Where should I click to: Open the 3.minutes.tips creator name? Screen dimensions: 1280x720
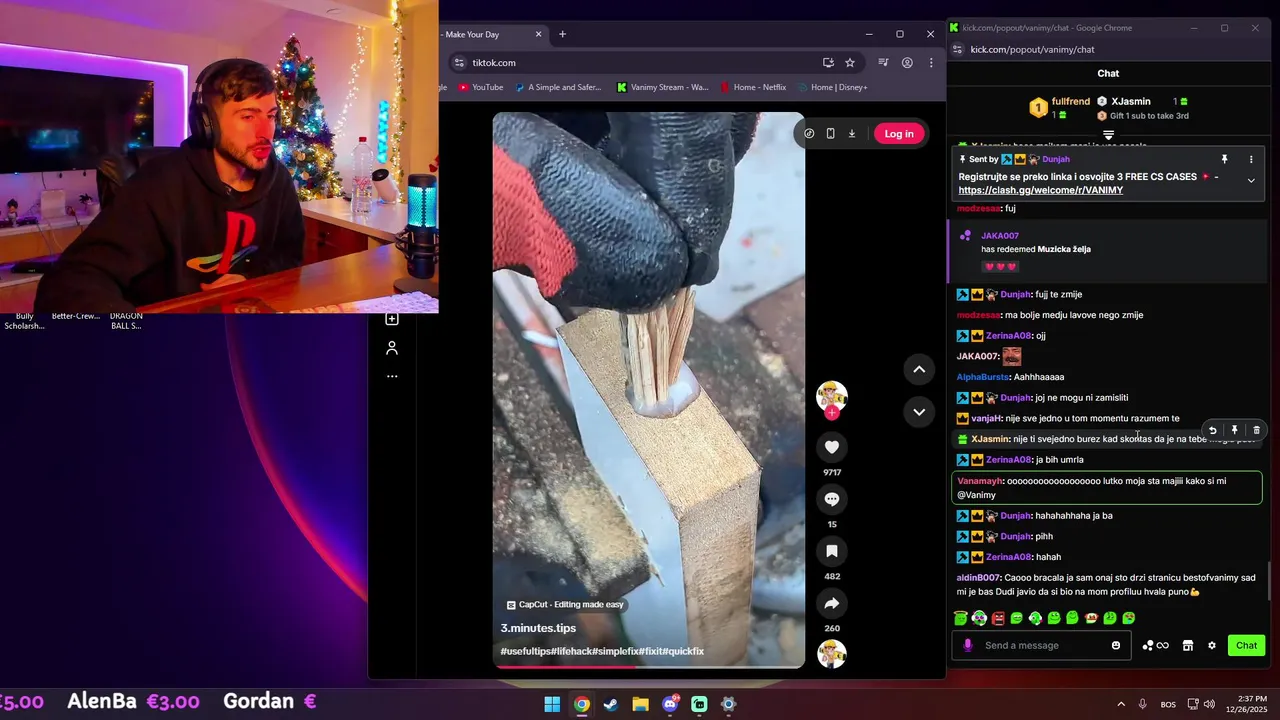[538, 628]
